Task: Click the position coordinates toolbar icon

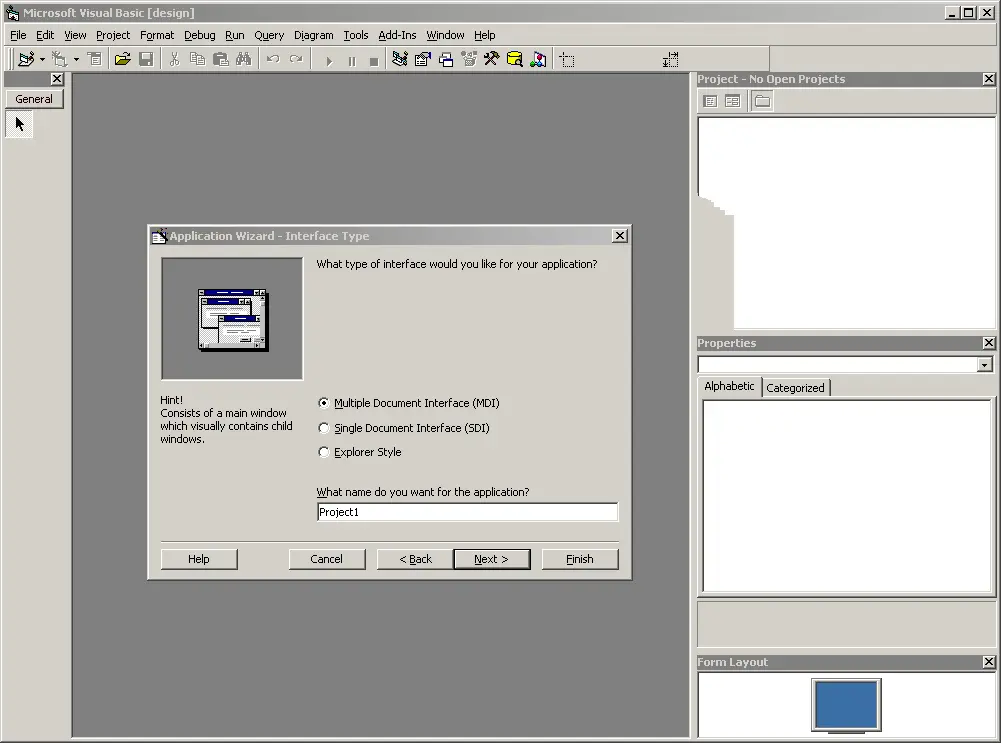Action: (x=567, y=60)
